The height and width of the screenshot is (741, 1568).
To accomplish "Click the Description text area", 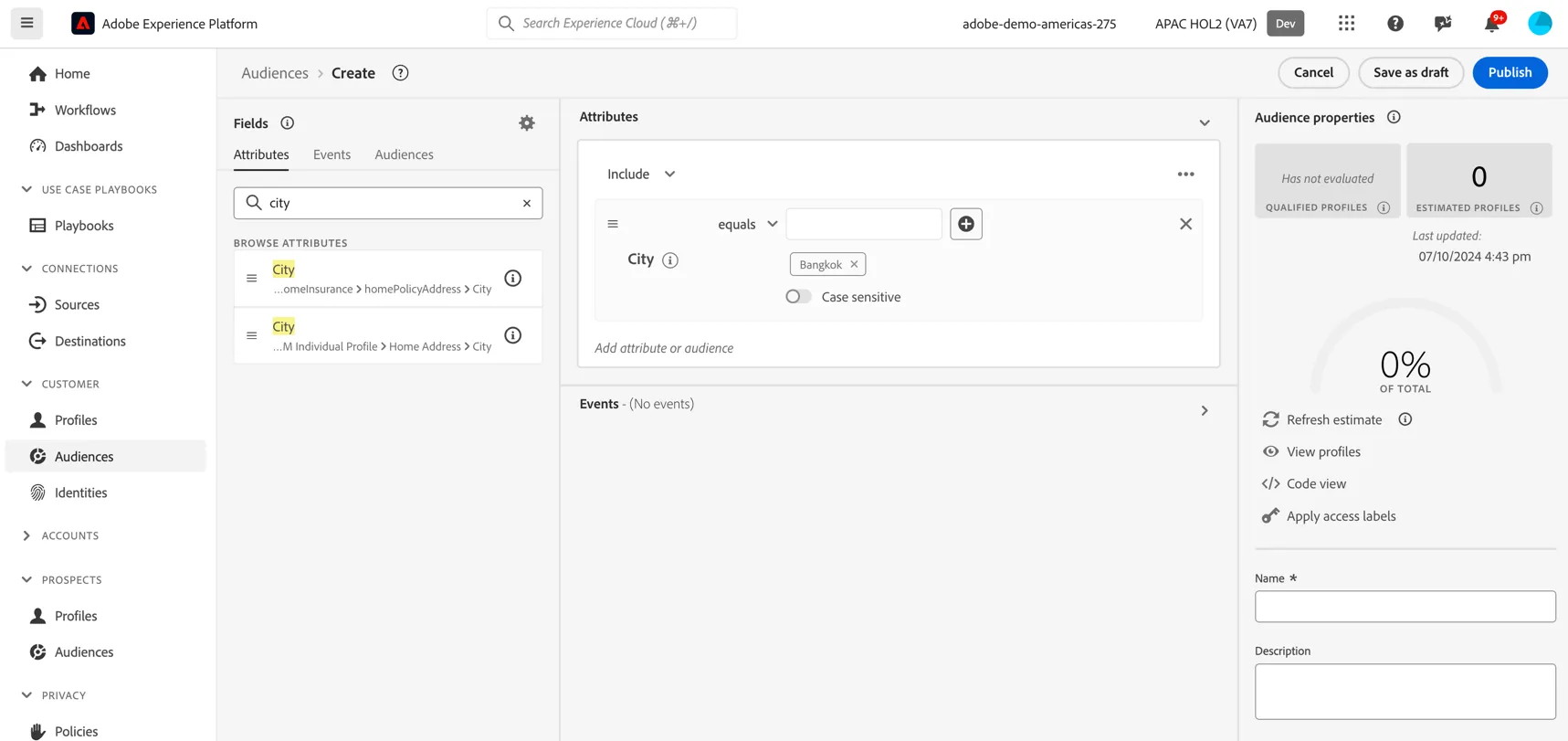I will [x=1405, y=692].
